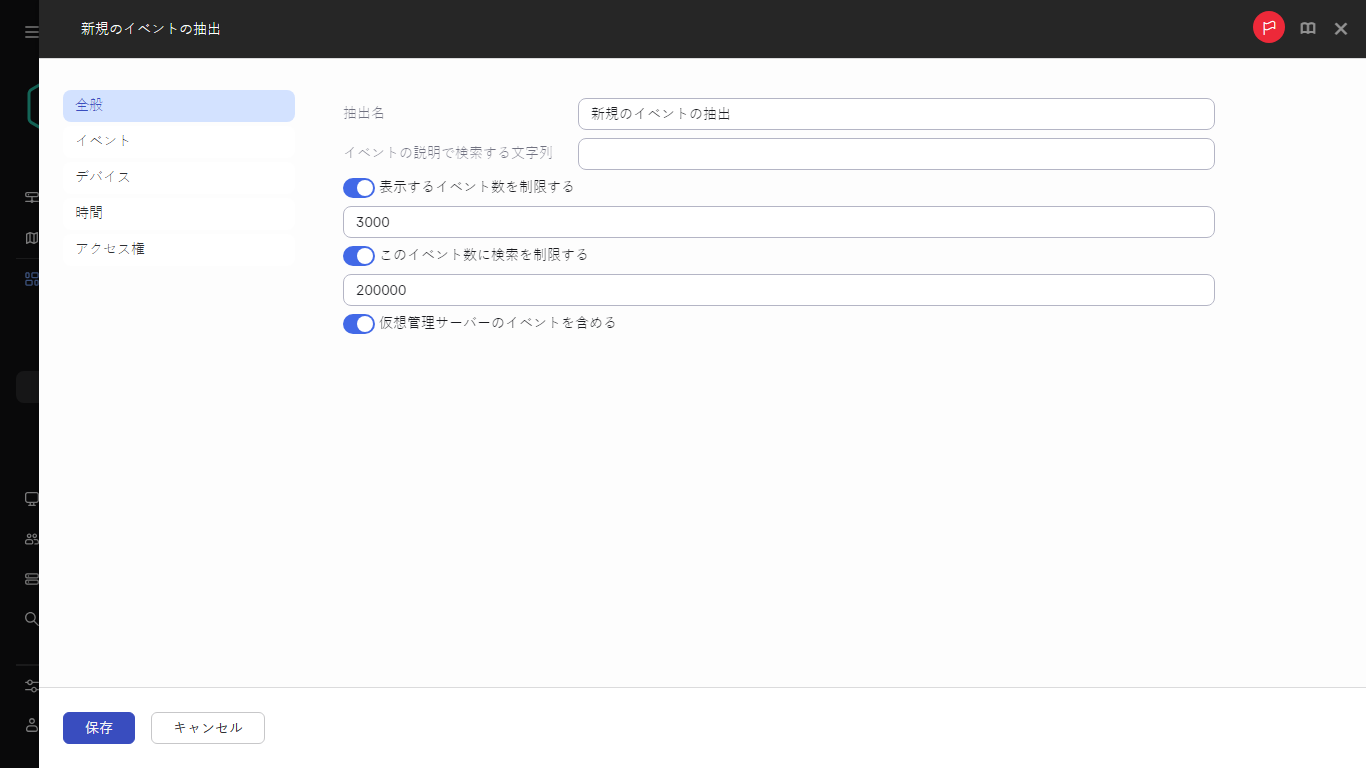This screenshot has height=768, width=1366.
Task: Save changes with the 保存 button
Action: [98, 728]
